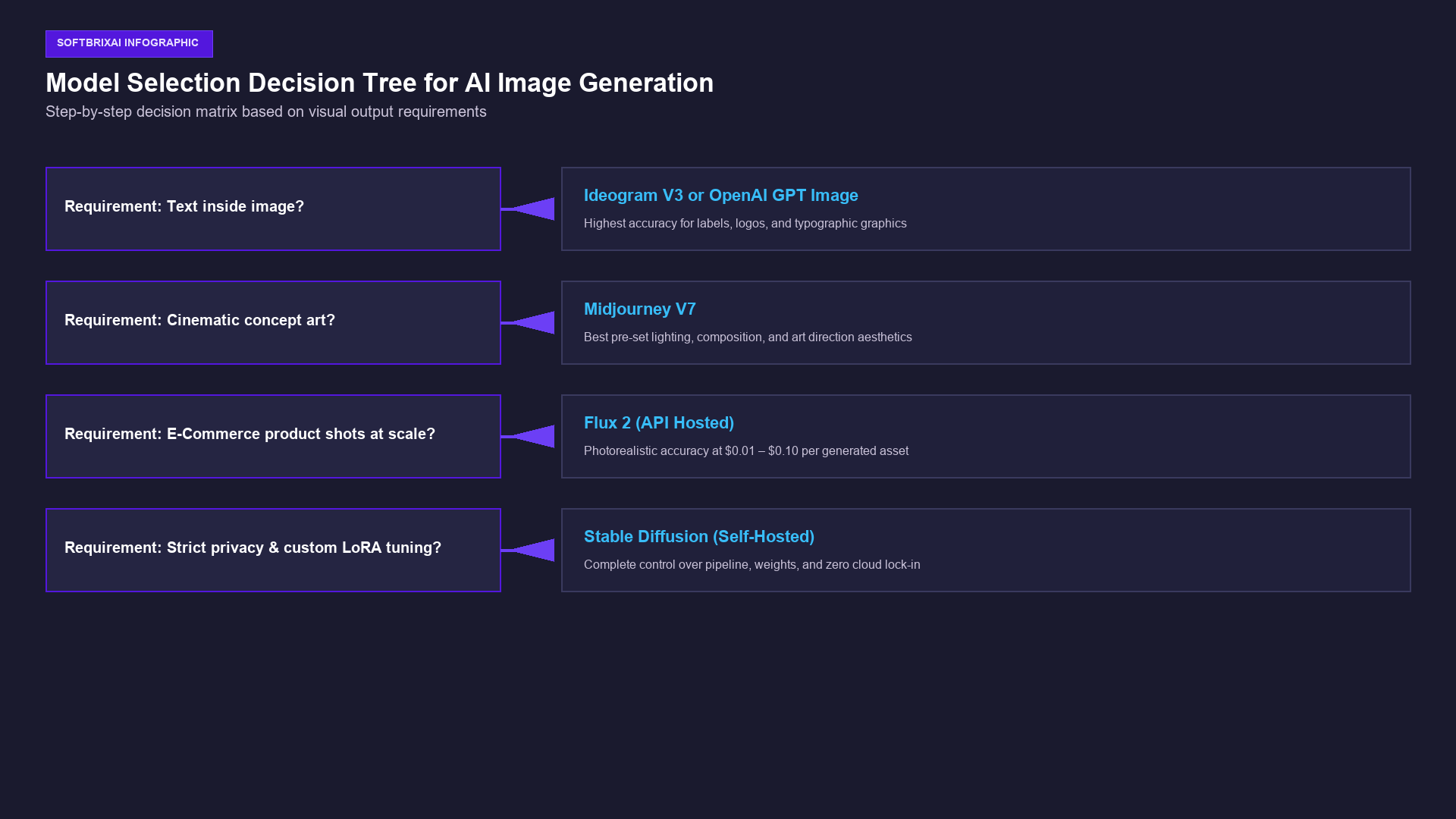Click 'Flux 2 (API Hosted)' heading
Viewport: 1456px width, 819px height.
[659, 423]
